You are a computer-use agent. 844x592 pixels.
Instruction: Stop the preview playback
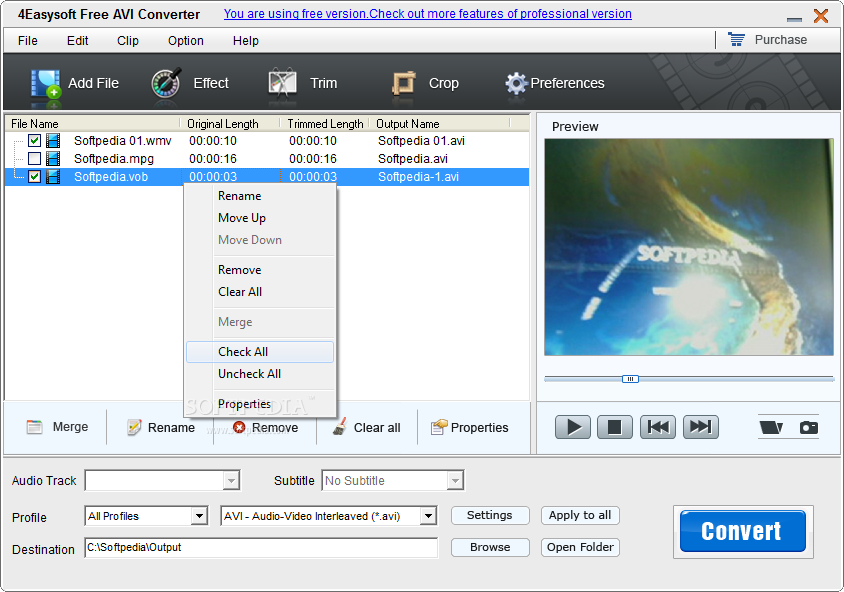click(x=615, y=427)
